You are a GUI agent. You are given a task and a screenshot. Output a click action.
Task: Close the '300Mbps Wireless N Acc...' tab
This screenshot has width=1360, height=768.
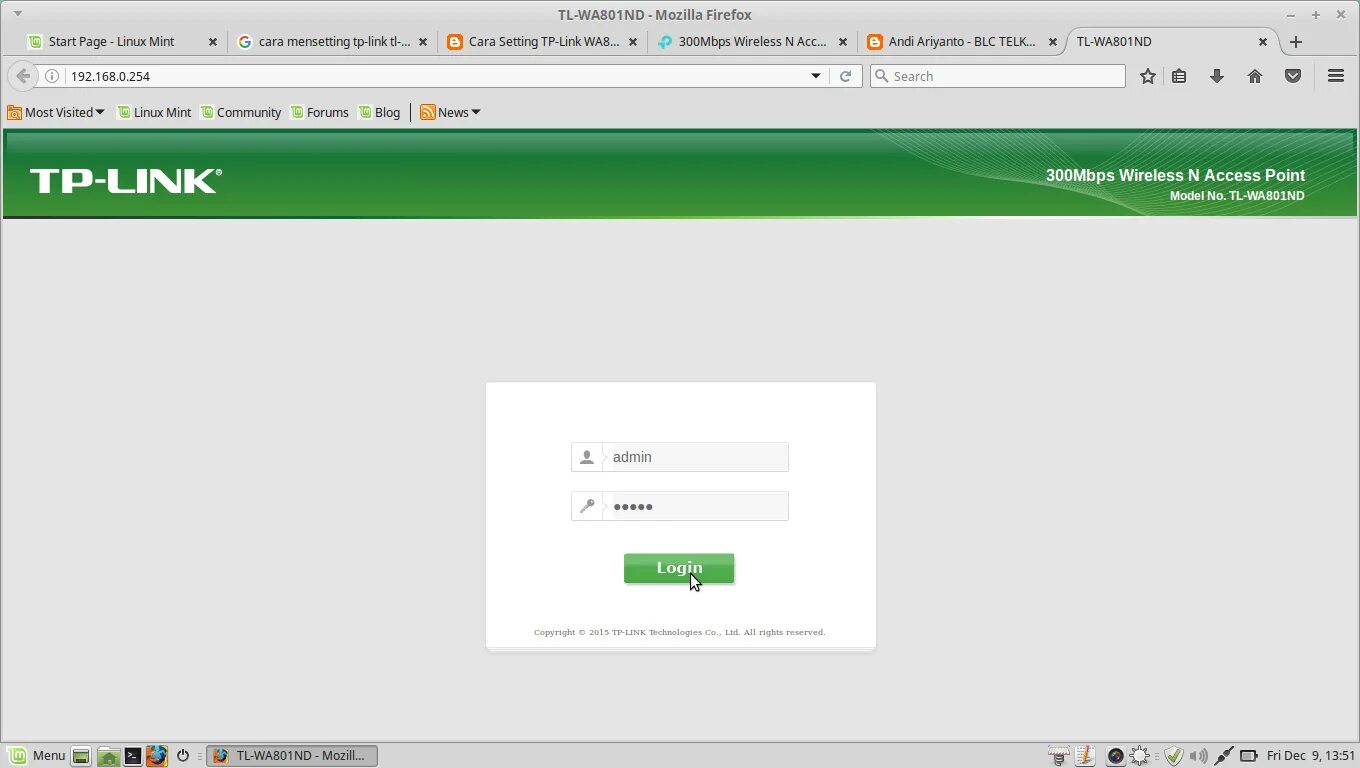(842, 42)
